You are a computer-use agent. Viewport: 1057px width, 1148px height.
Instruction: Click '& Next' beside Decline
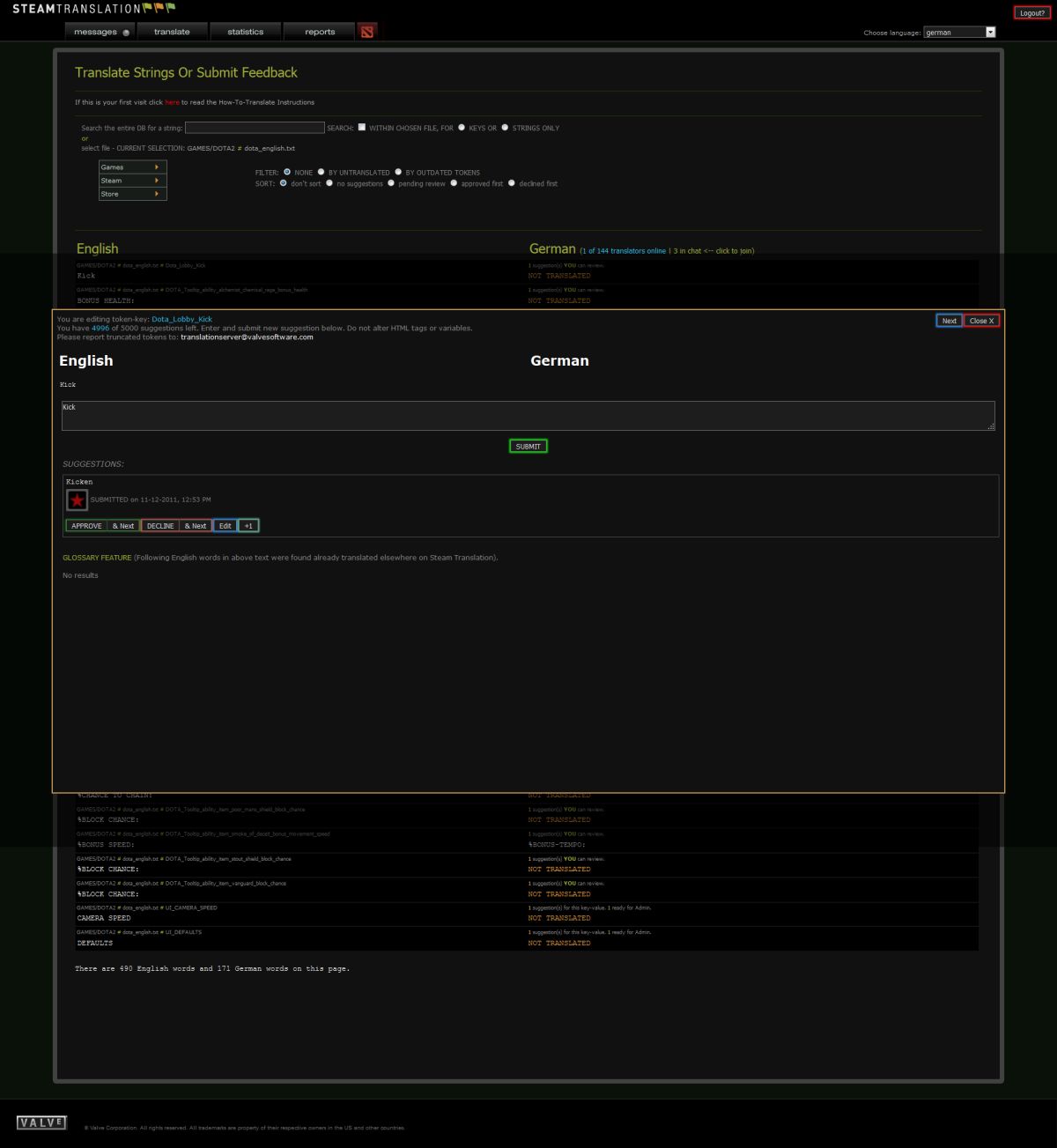coord(196,526)
